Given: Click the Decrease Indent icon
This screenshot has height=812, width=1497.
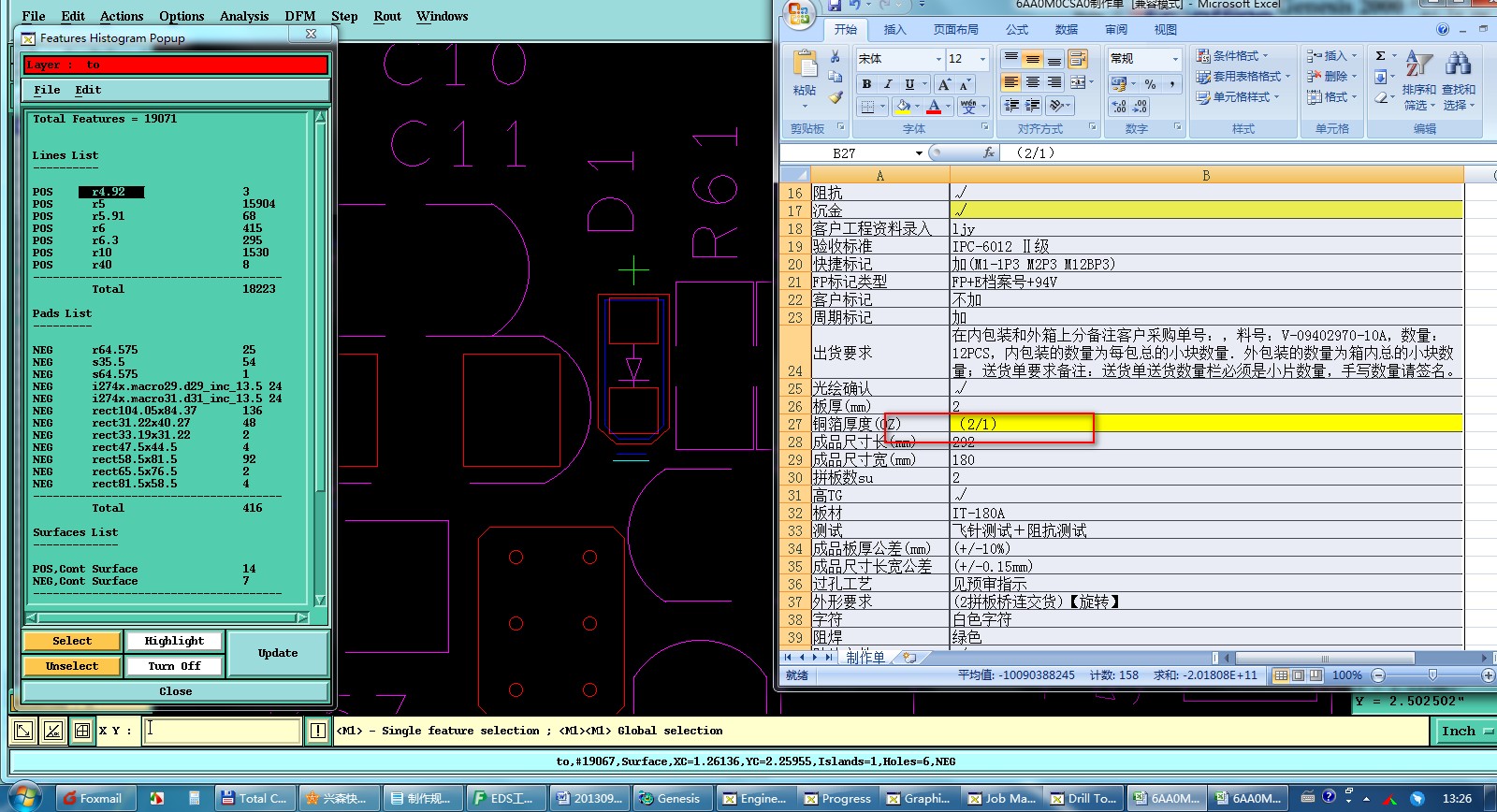Looking at the screenshot, I should [x=1011, y=106].
